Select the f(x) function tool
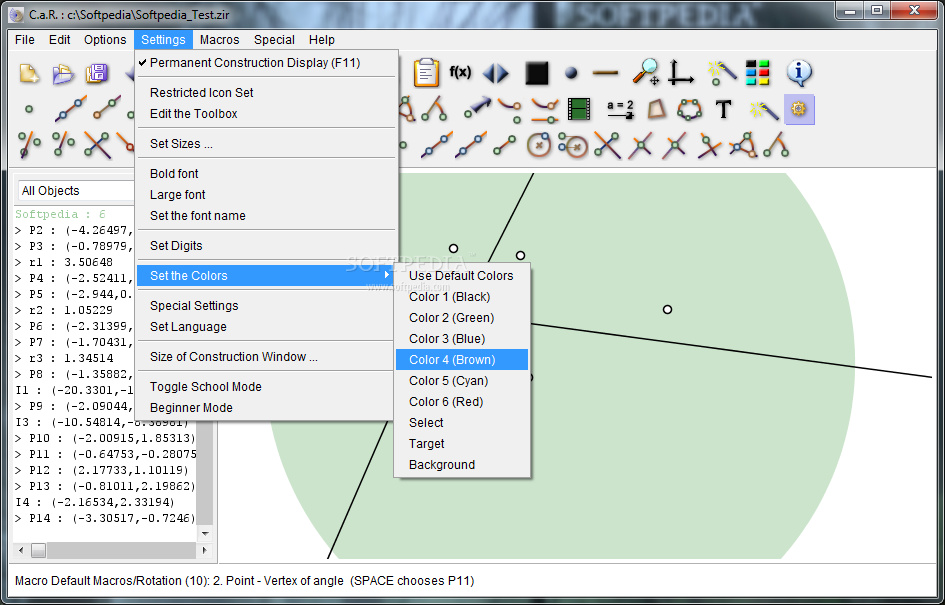This screenshot has height=605, width=945. (x=460, y=72)
